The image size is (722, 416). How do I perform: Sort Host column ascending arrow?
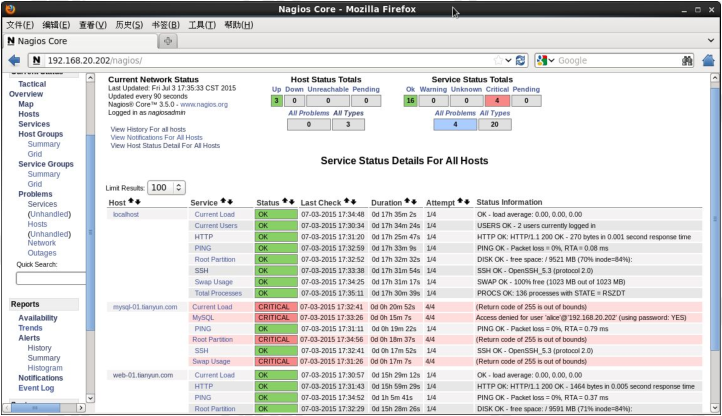pyautogui.click(x=131, y=202)
